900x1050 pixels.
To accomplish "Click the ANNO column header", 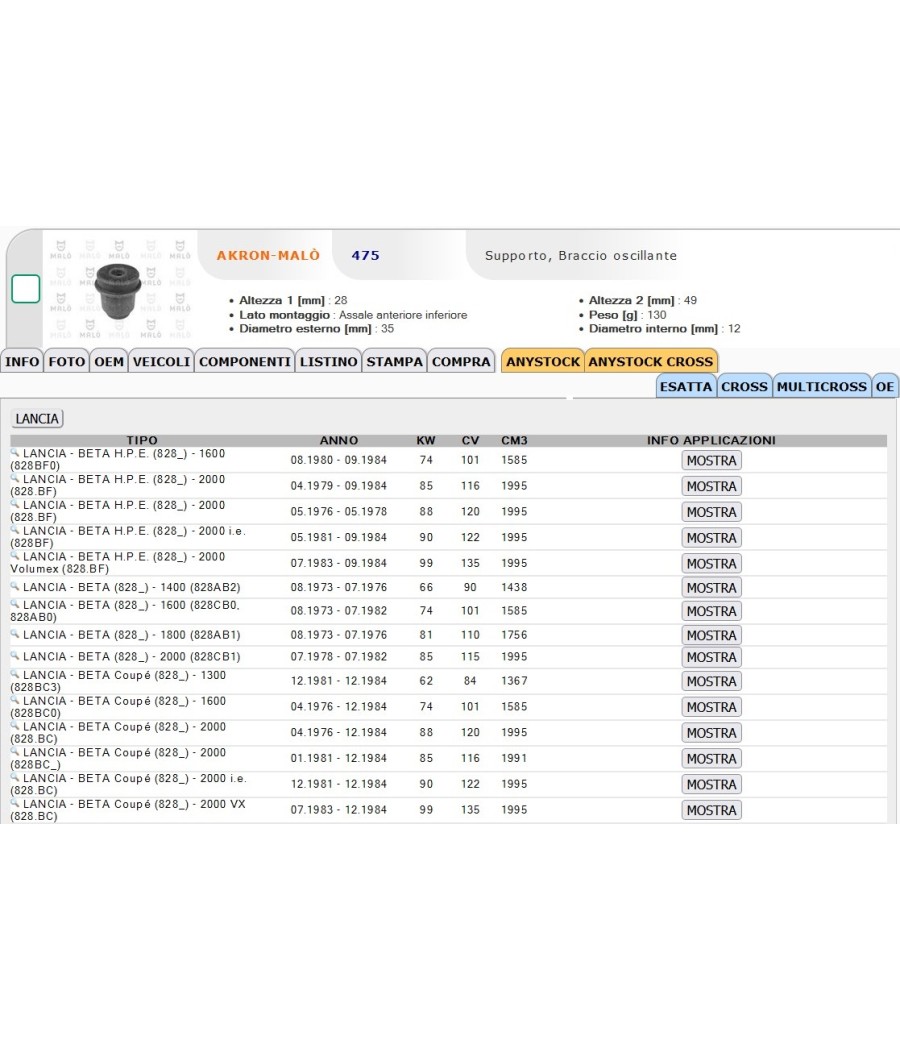I will pyautogui.click(x=339, y=441).
